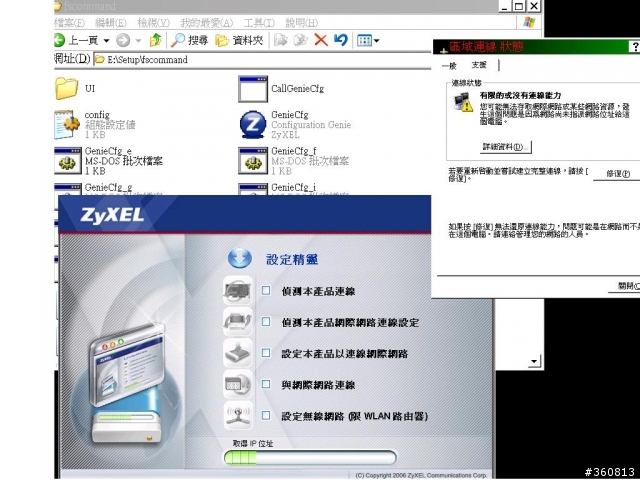
Task: Click the network warning icon in status dialog
Action: tap(463, 102)
